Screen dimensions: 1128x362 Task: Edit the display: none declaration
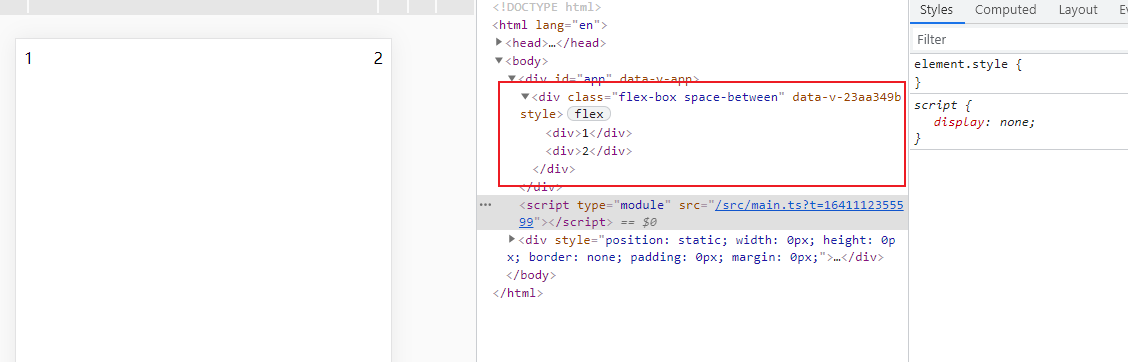(984, 122)
